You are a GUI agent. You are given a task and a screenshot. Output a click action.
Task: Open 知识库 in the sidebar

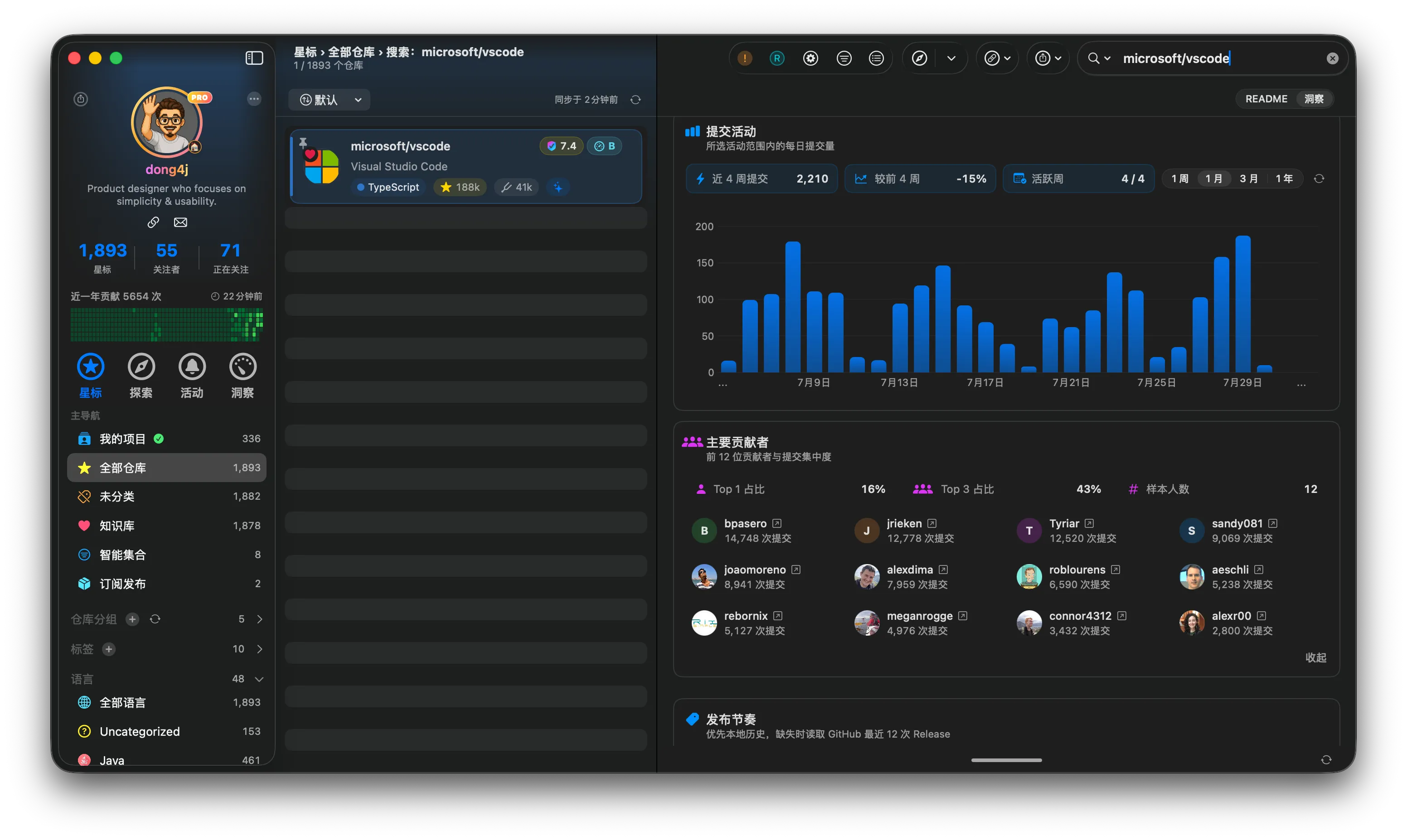click(166, 525)
